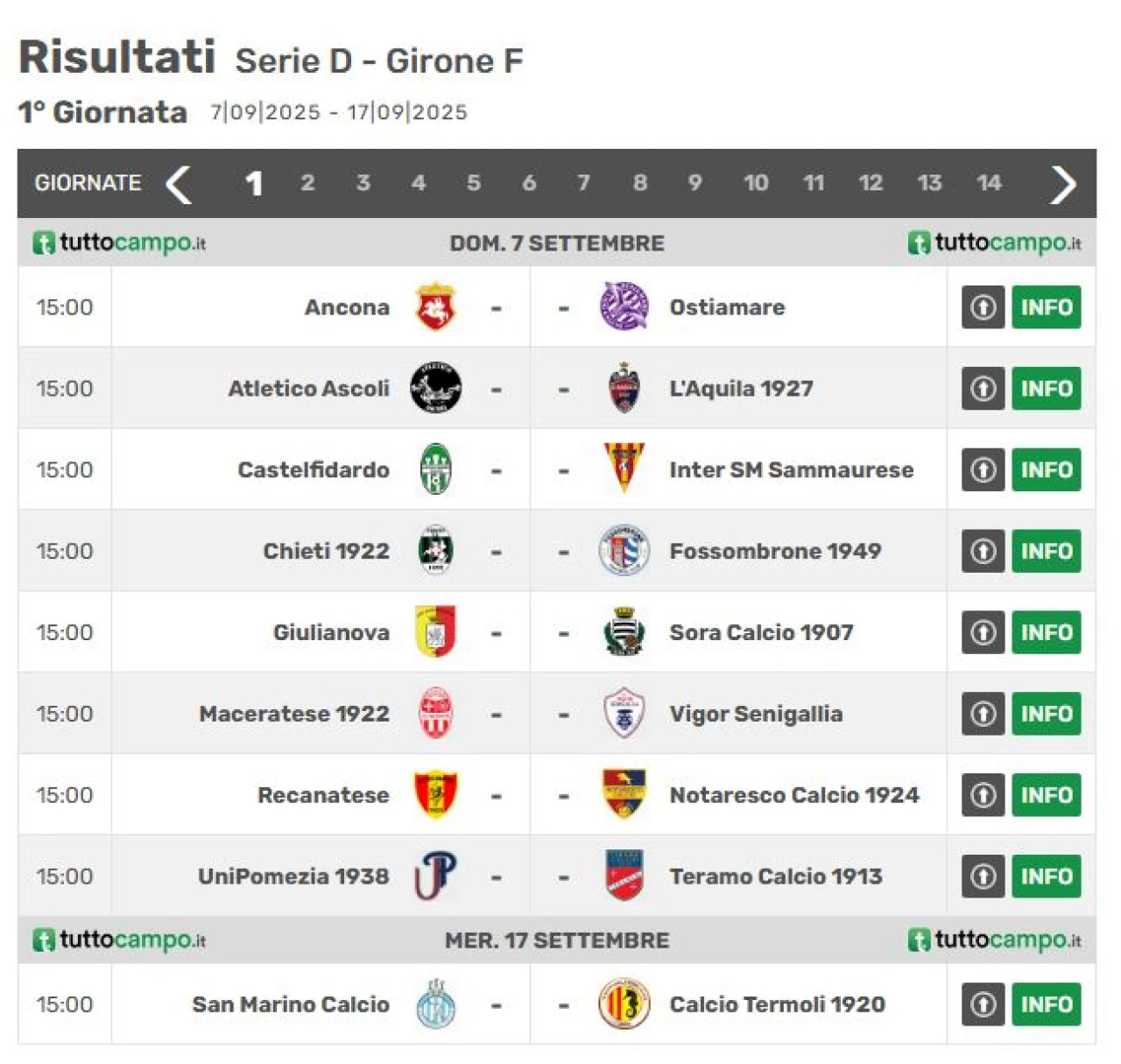Open INFO for Ancona vs Ostiamare
Screen dimensions: 1121x1064
(1046, 307)
